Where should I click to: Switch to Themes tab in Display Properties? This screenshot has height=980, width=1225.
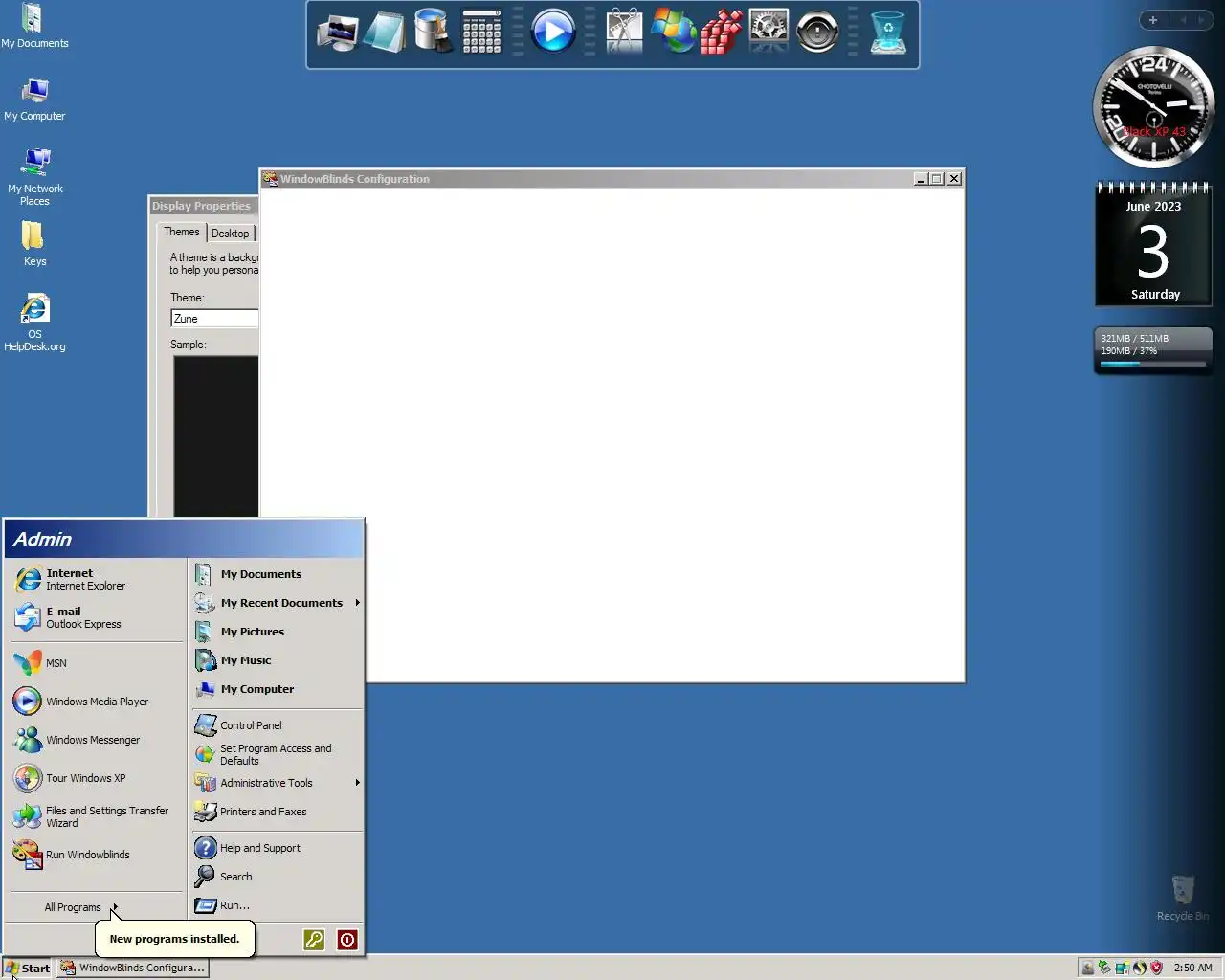pyautogui.click(x=181, y=232)
